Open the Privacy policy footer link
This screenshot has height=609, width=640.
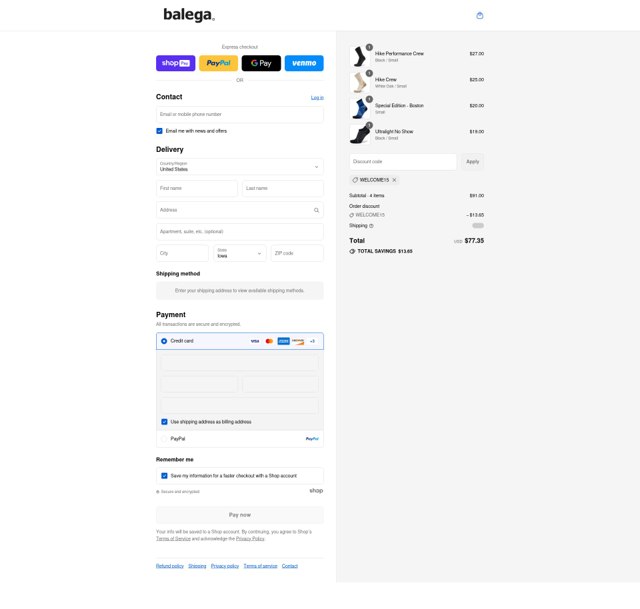(225, 566)
